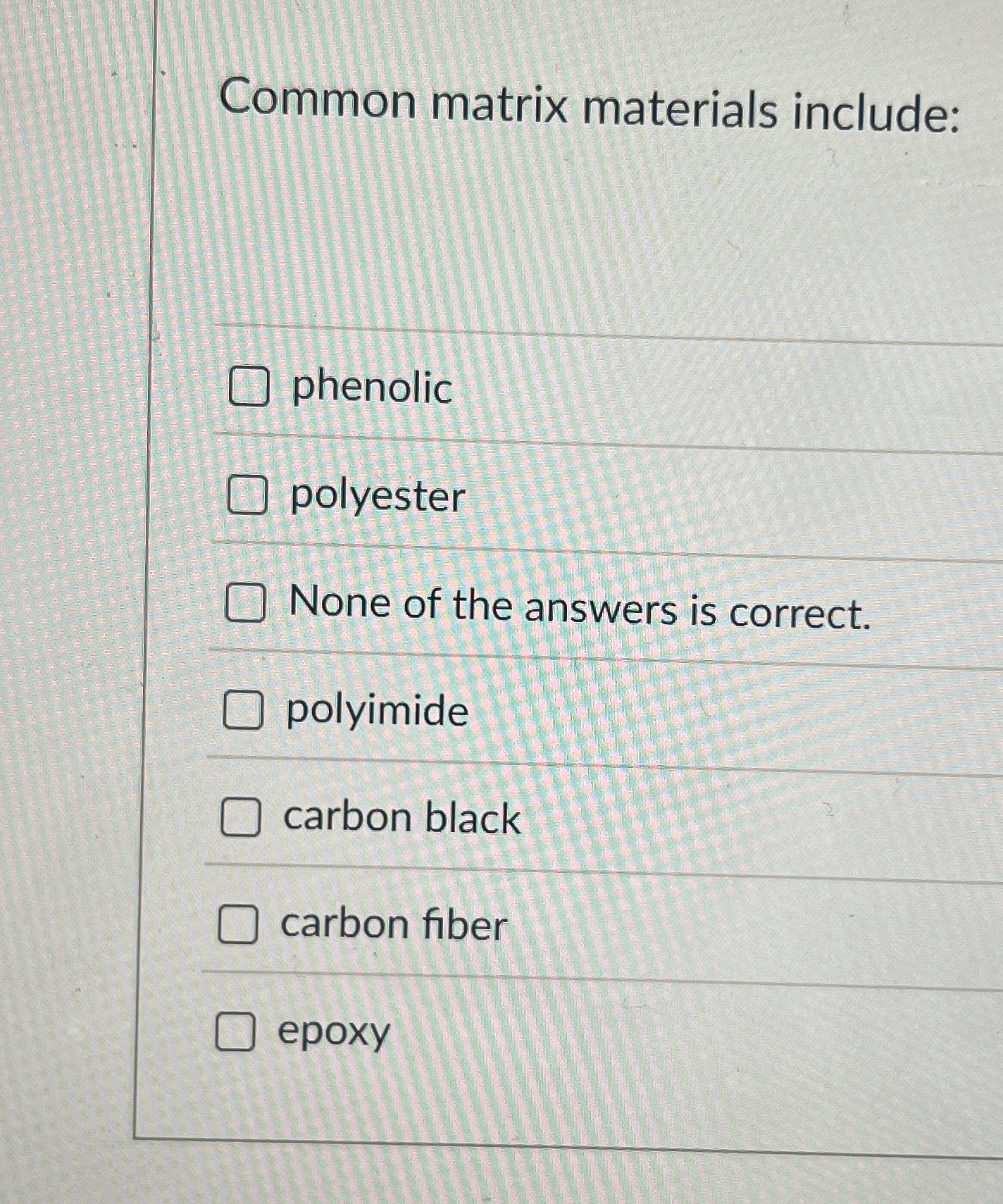This screenshot has height=1204, width=1003.
Task: Click the carbon fiber answer row
Action: 392,925
